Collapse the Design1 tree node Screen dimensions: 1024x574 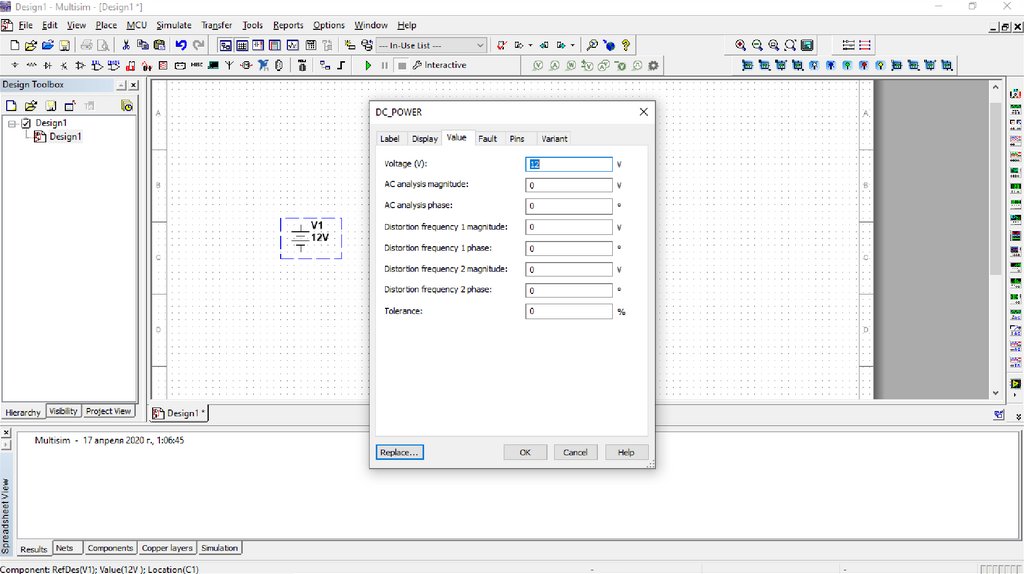(x=12, y=123)
